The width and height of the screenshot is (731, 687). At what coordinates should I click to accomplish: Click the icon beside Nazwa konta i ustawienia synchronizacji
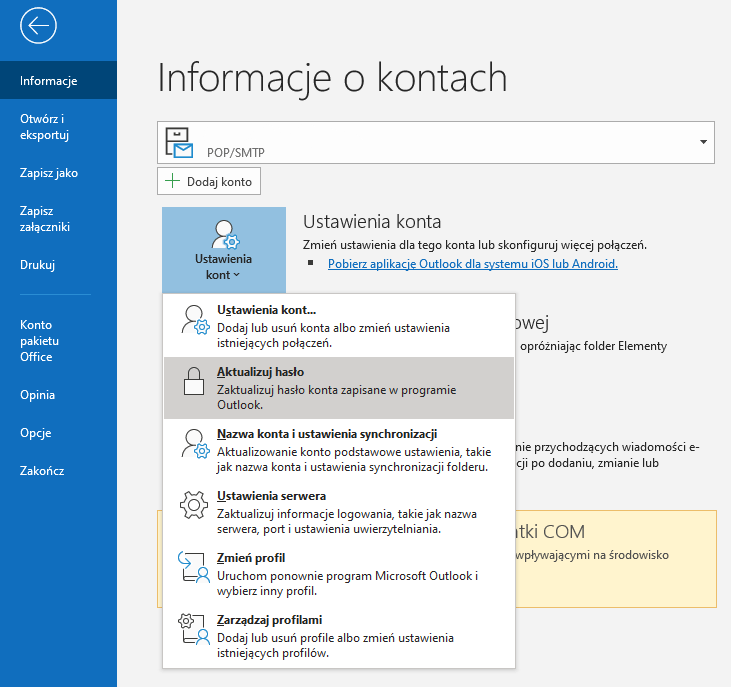[x=195, y=444]
